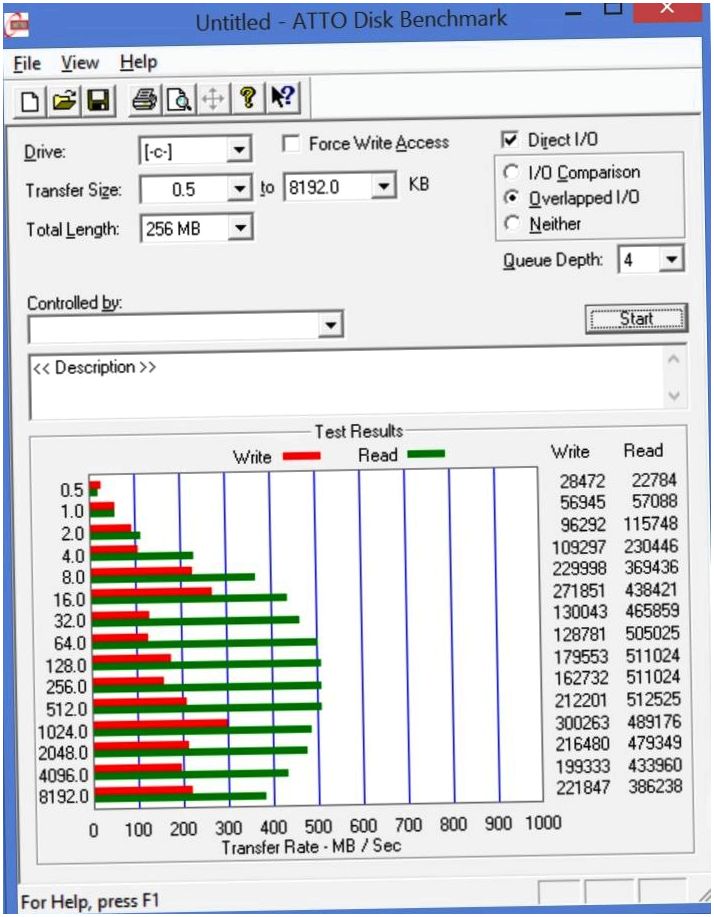
Task: Uncheck the Direct I/O checkbox
Action: click(x=510, y=140)
